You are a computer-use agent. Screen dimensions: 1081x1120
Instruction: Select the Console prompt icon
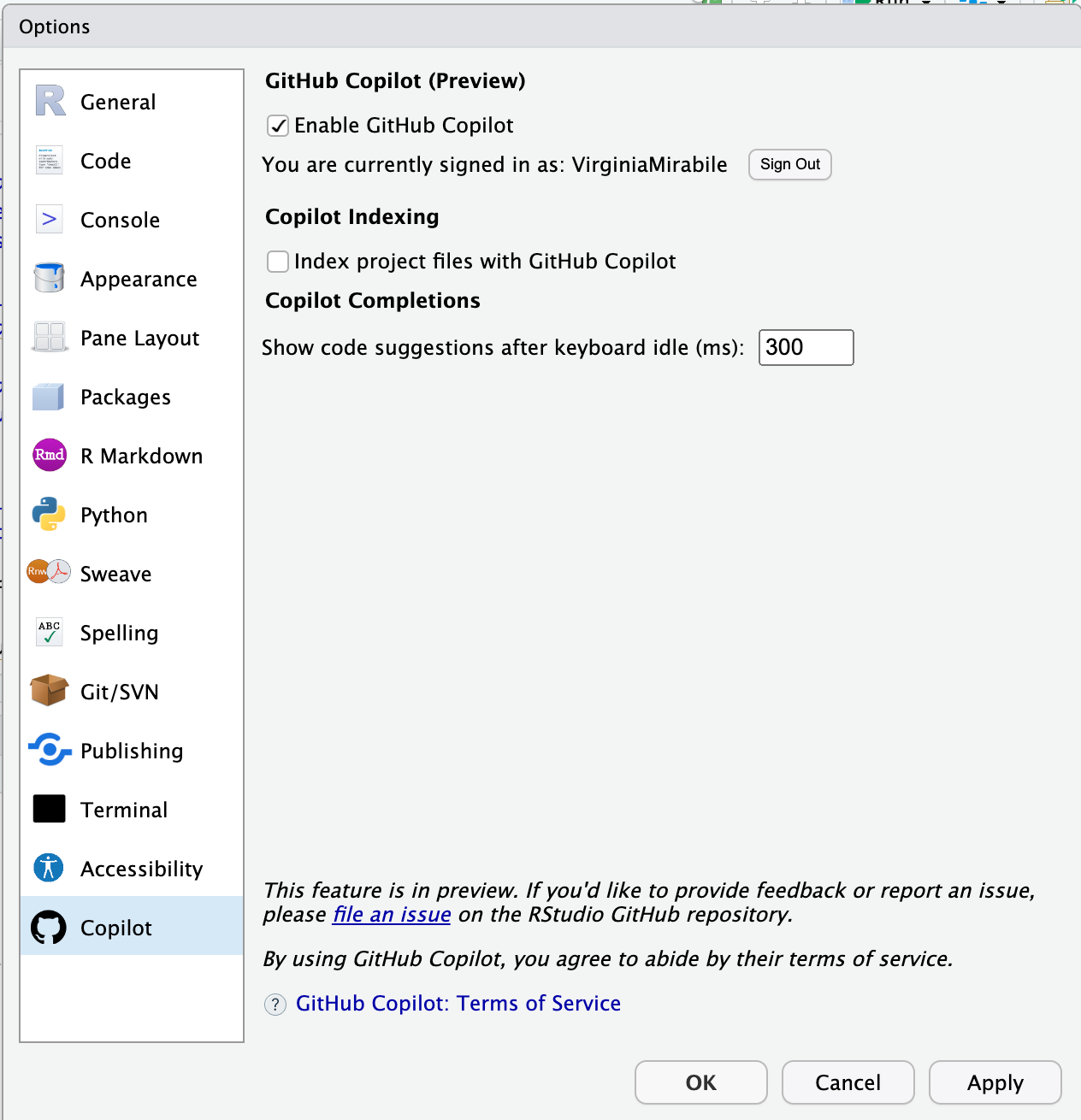click(x=50, y=220)
